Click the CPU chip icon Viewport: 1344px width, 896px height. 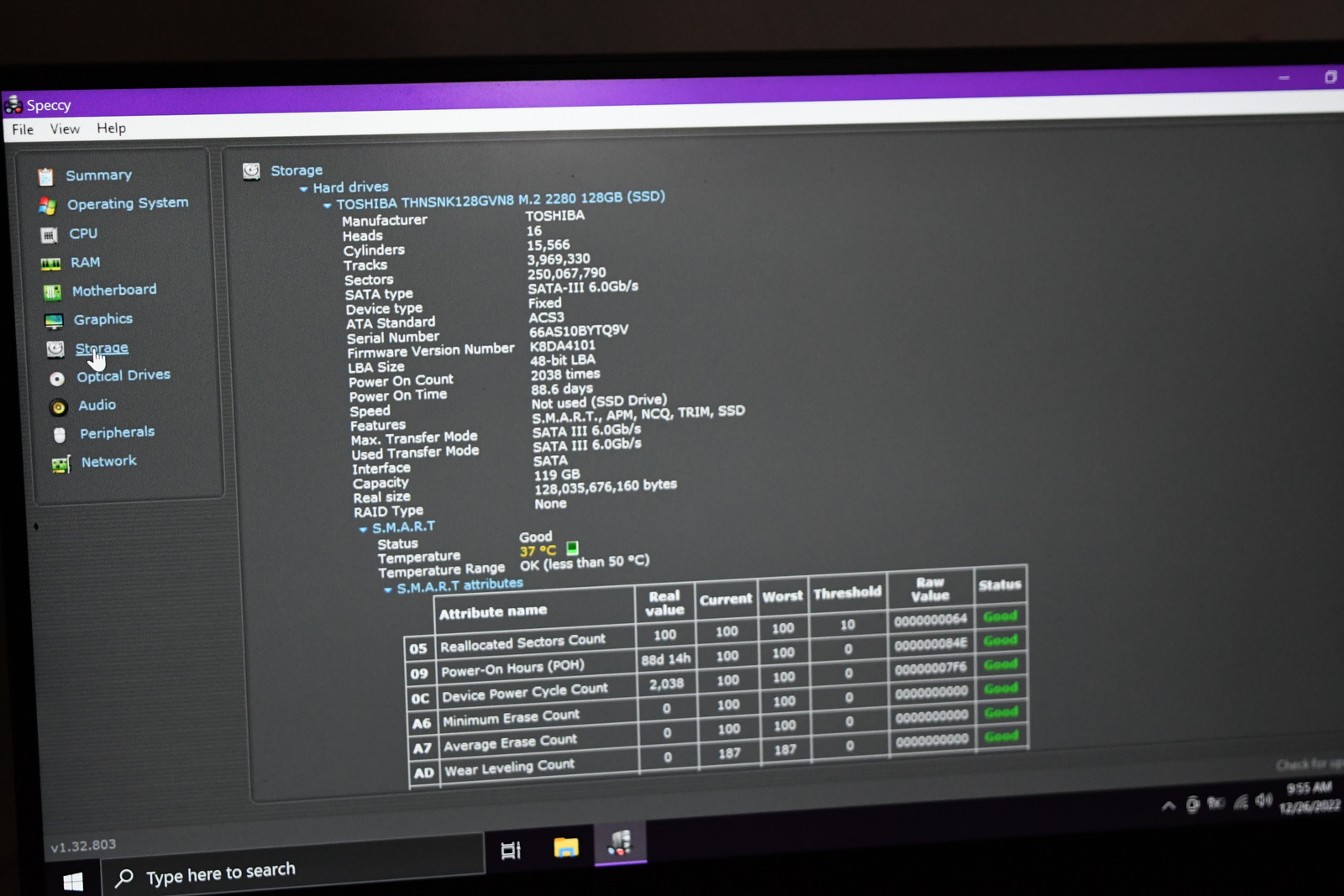coord(49,235)
